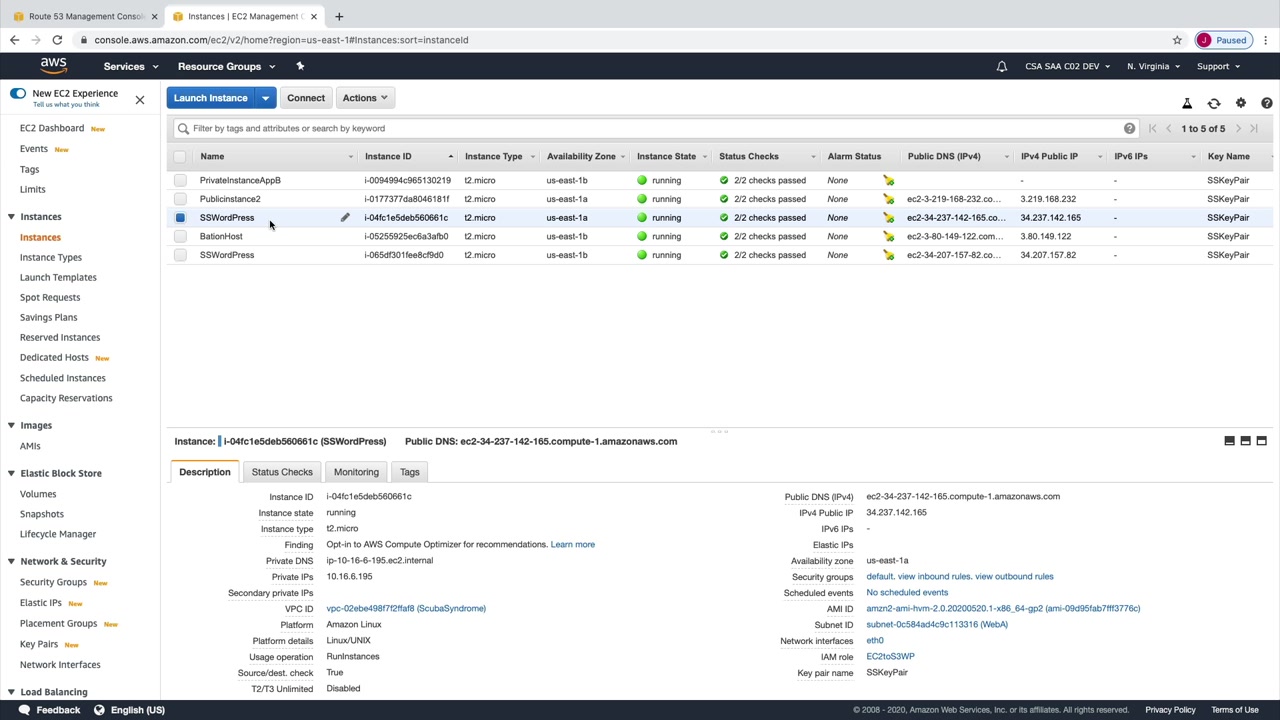Viewport: 1280px width, 720px height.
Task: Click the pin shortcut icon in AWS header
Action: [x=300, y=67]
